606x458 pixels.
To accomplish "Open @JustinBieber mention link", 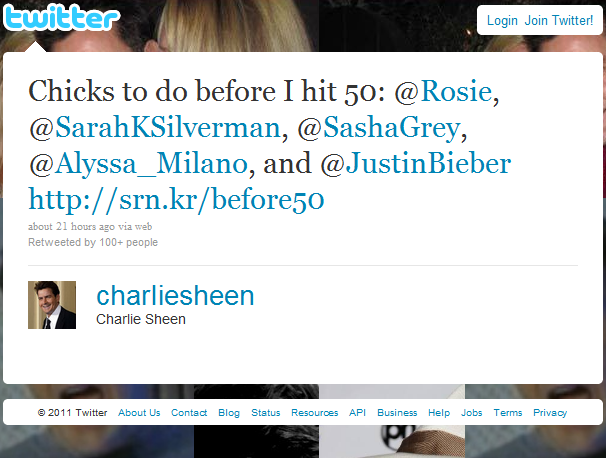I will point(416,163).
